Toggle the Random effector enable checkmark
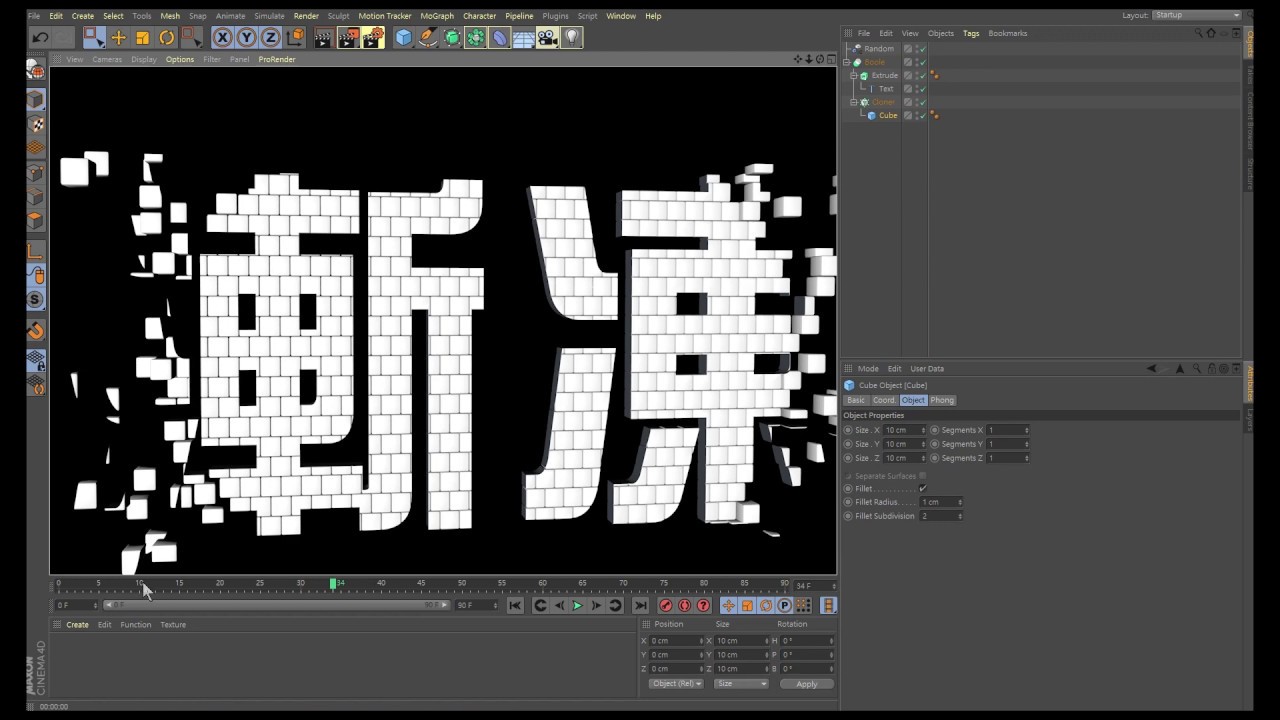 coord(923,49)
